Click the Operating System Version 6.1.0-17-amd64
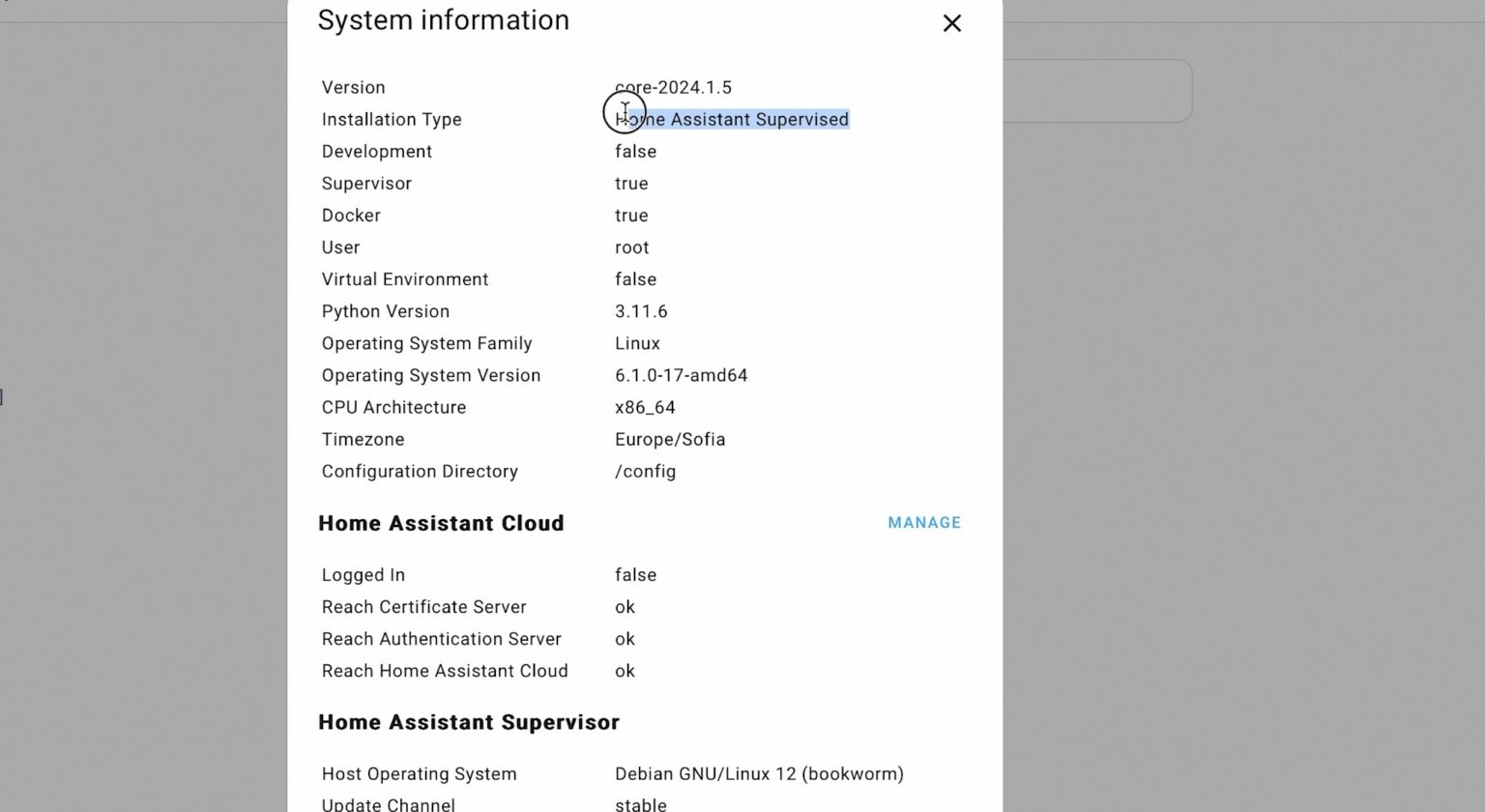Viewport: 1485px width, 812px height. [682, 375]
